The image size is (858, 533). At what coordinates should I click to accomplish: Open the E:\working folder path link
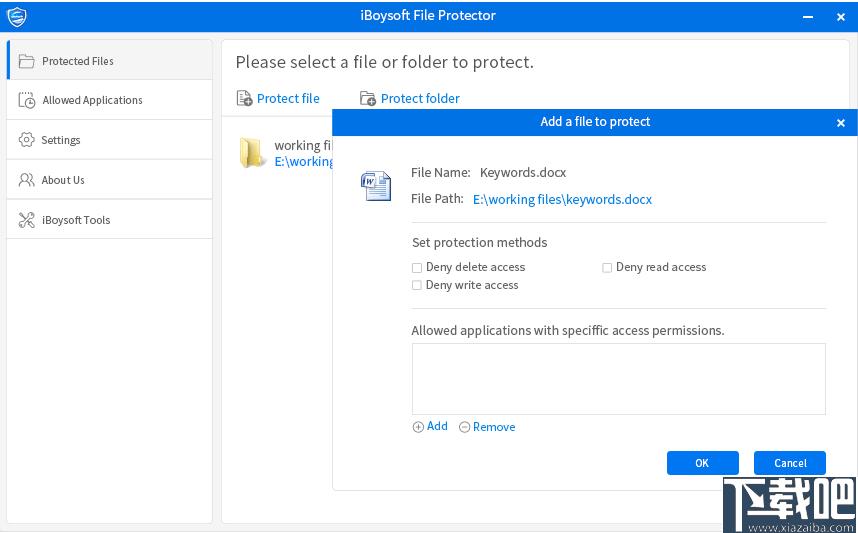tap(304, 161)
